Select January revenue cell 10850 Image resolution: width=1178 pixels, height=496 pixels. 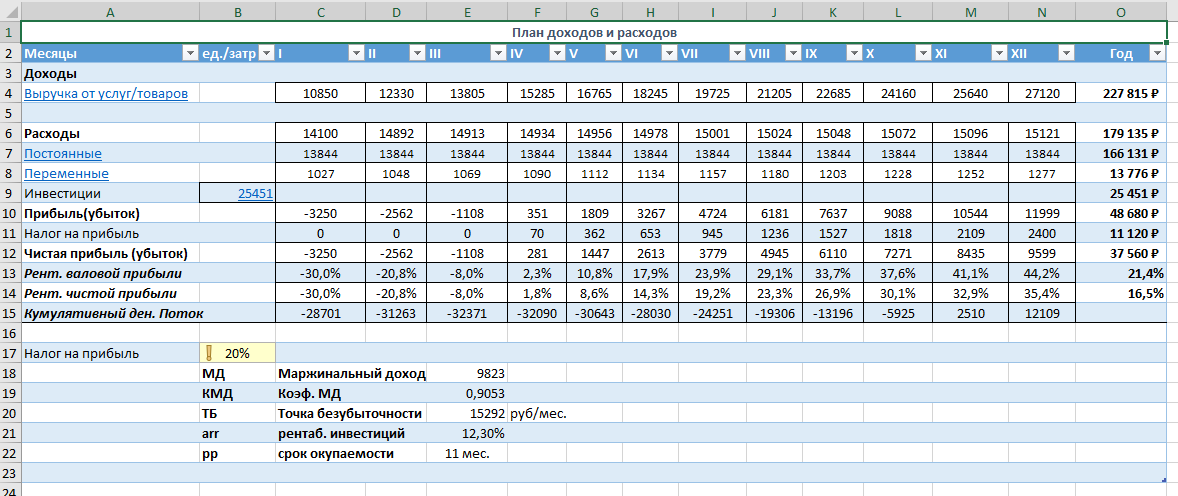coord(321,94)
